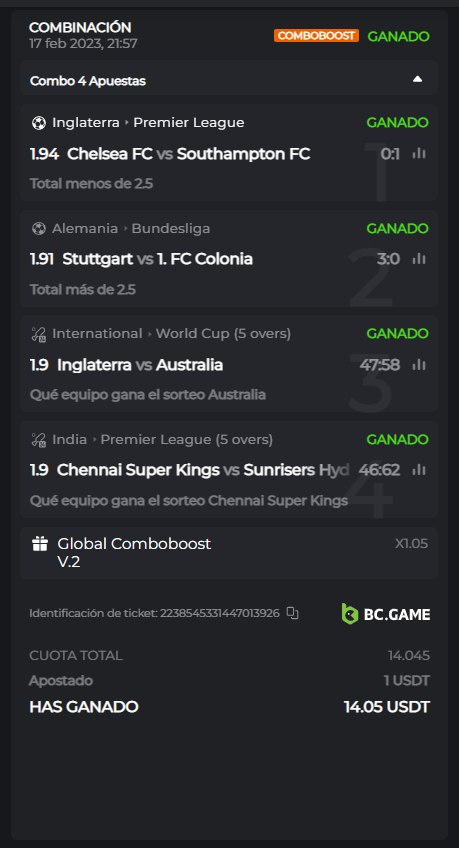Open Inglaterra vs Australia match details
This screenshot has width=459, height=848.
pyautogui.click(x=126, y=365)
